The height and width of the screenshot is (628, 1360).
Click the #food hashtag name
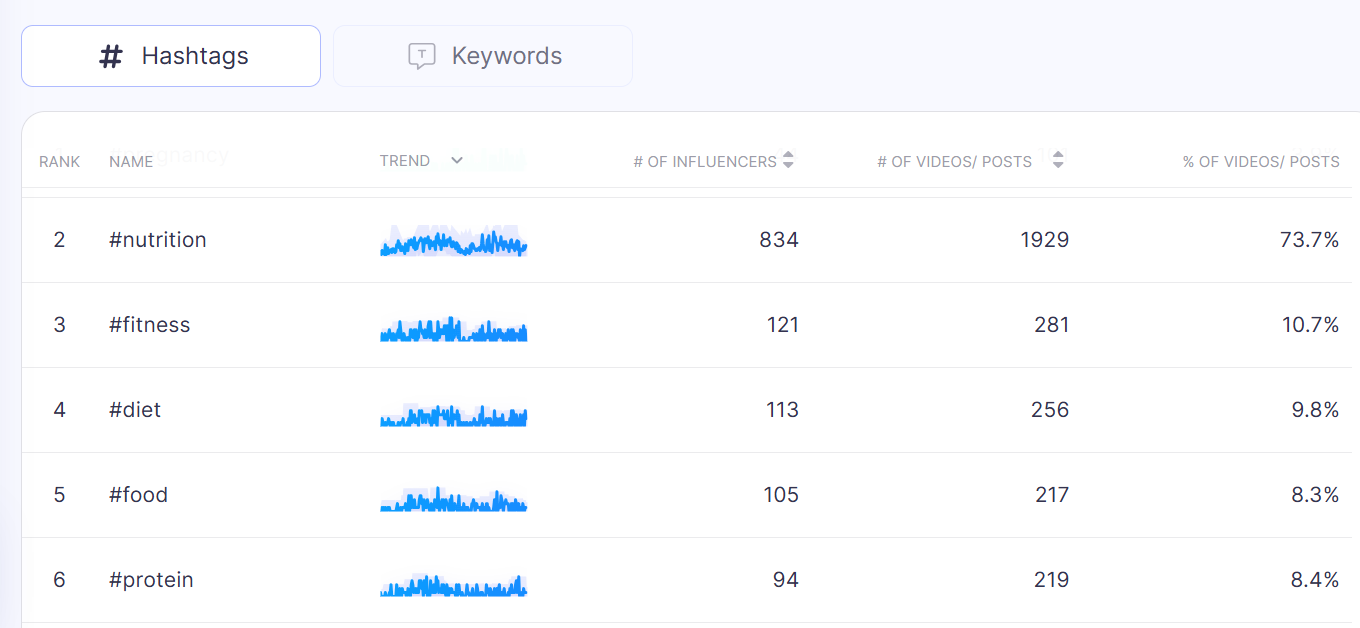click(x=138, y=495)
